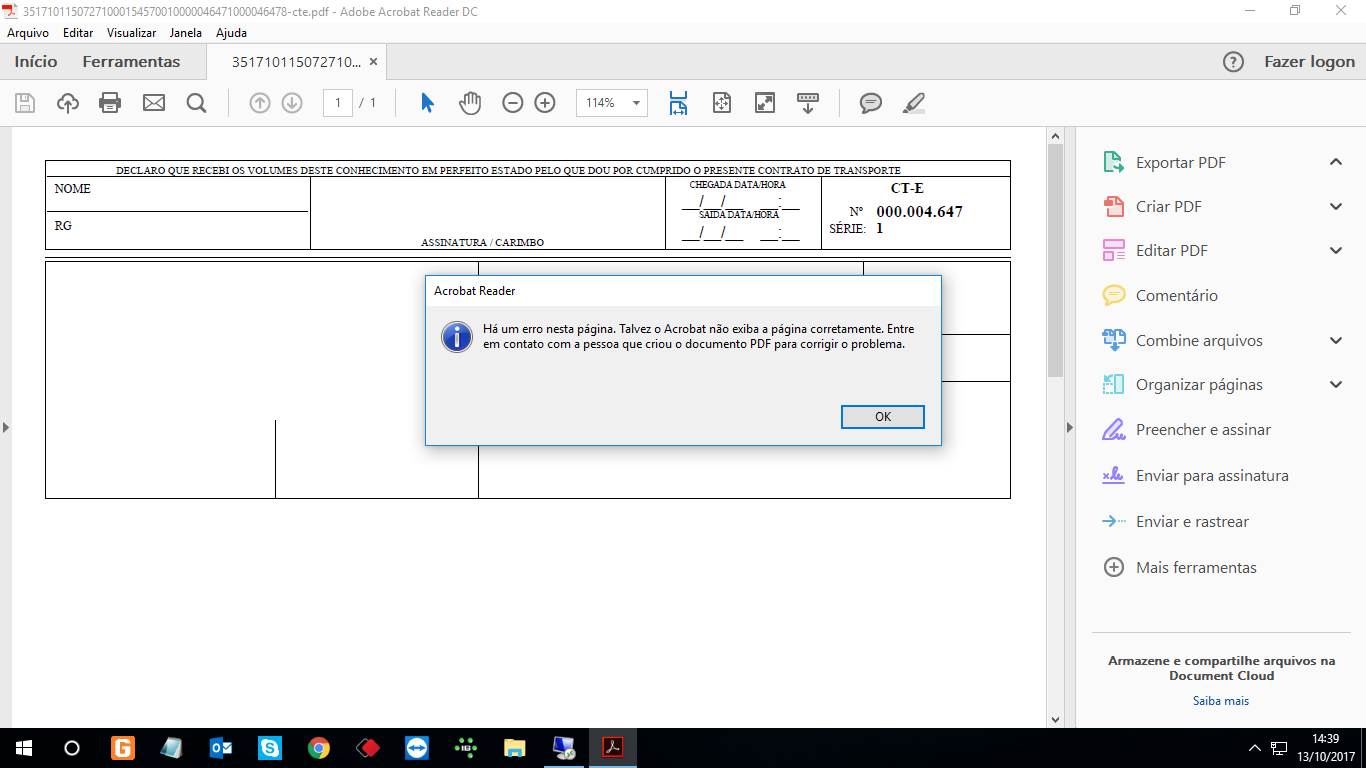Screen dimensions: 1366x768
Task: Zoom in with plus icon
Action: click(x=545, y=102)
